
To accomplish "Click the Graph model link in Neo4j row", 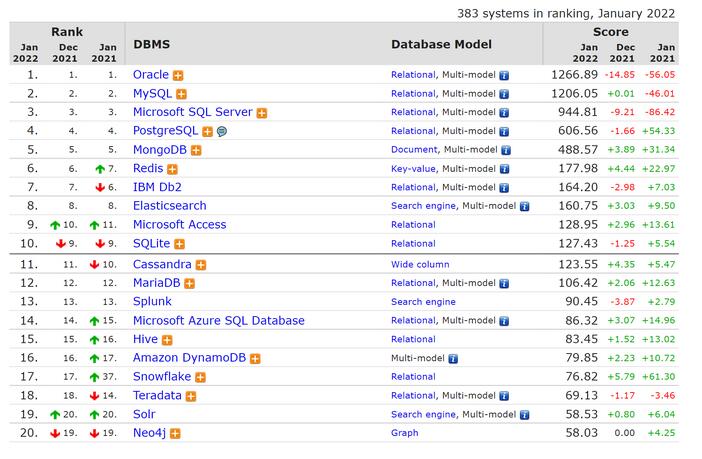I will 405,433.
